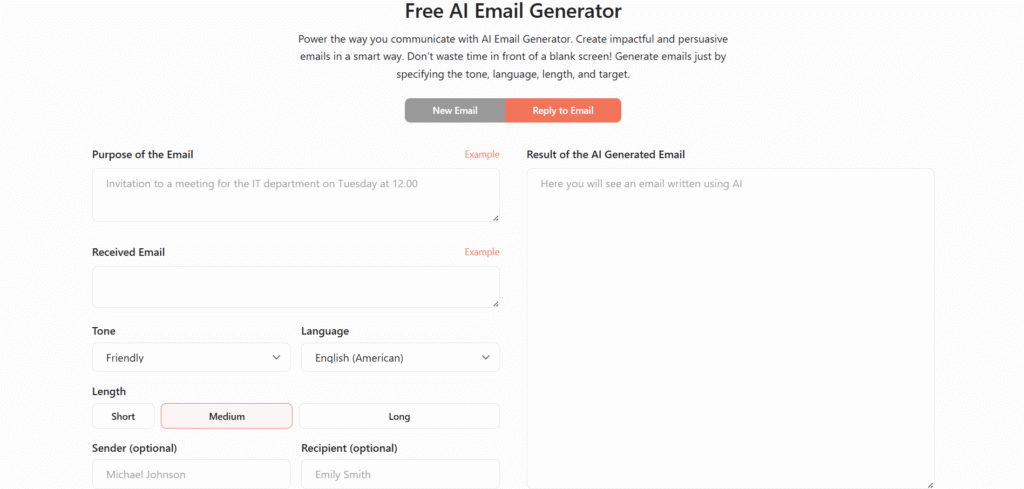Focus the Received Email text box
This screenshot has height=489, width=1024.
(295, 287)
